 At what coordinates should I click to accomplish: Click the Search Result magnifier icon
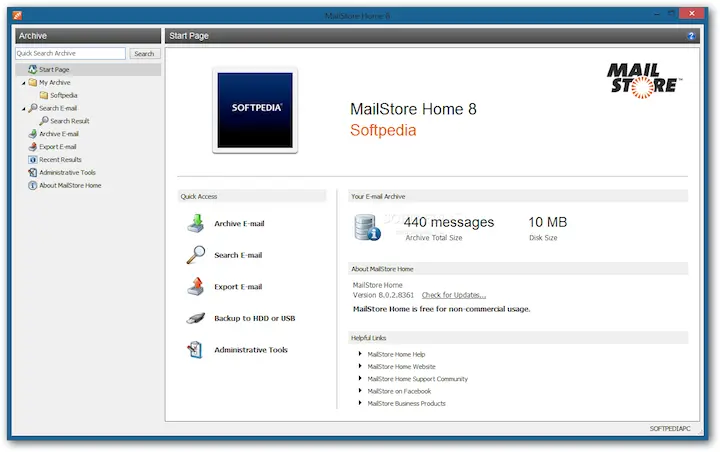[44, 121]
